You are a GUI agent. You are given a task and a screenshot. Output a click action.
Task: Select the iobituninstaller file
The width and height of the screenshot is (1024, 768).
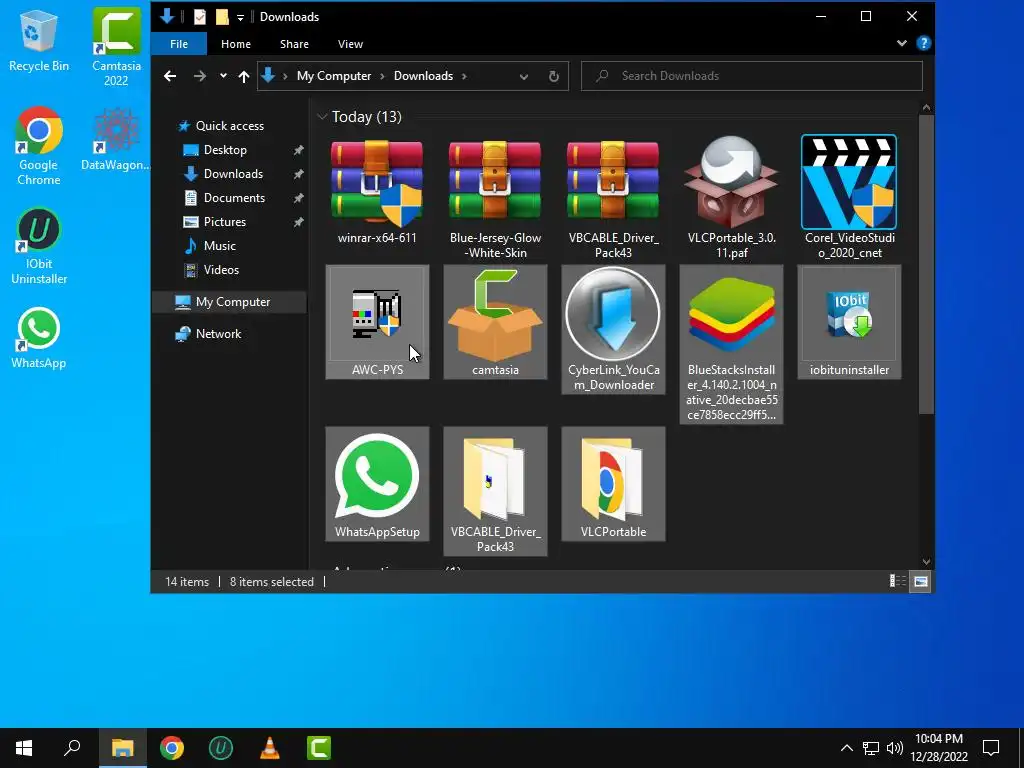(849, 322)
